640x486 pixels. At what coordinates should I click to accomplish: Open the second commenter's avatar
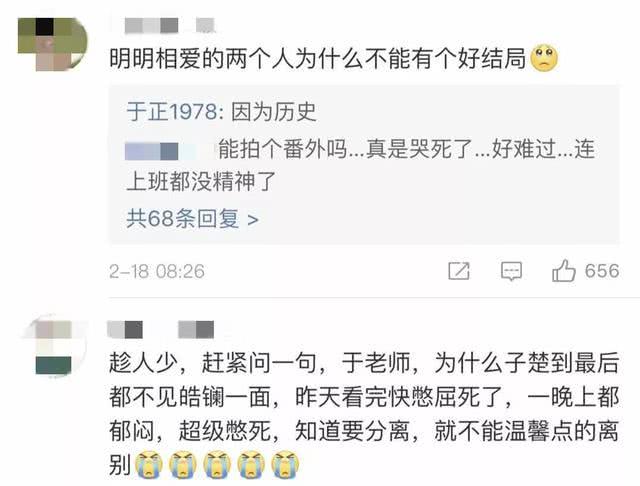53,348
